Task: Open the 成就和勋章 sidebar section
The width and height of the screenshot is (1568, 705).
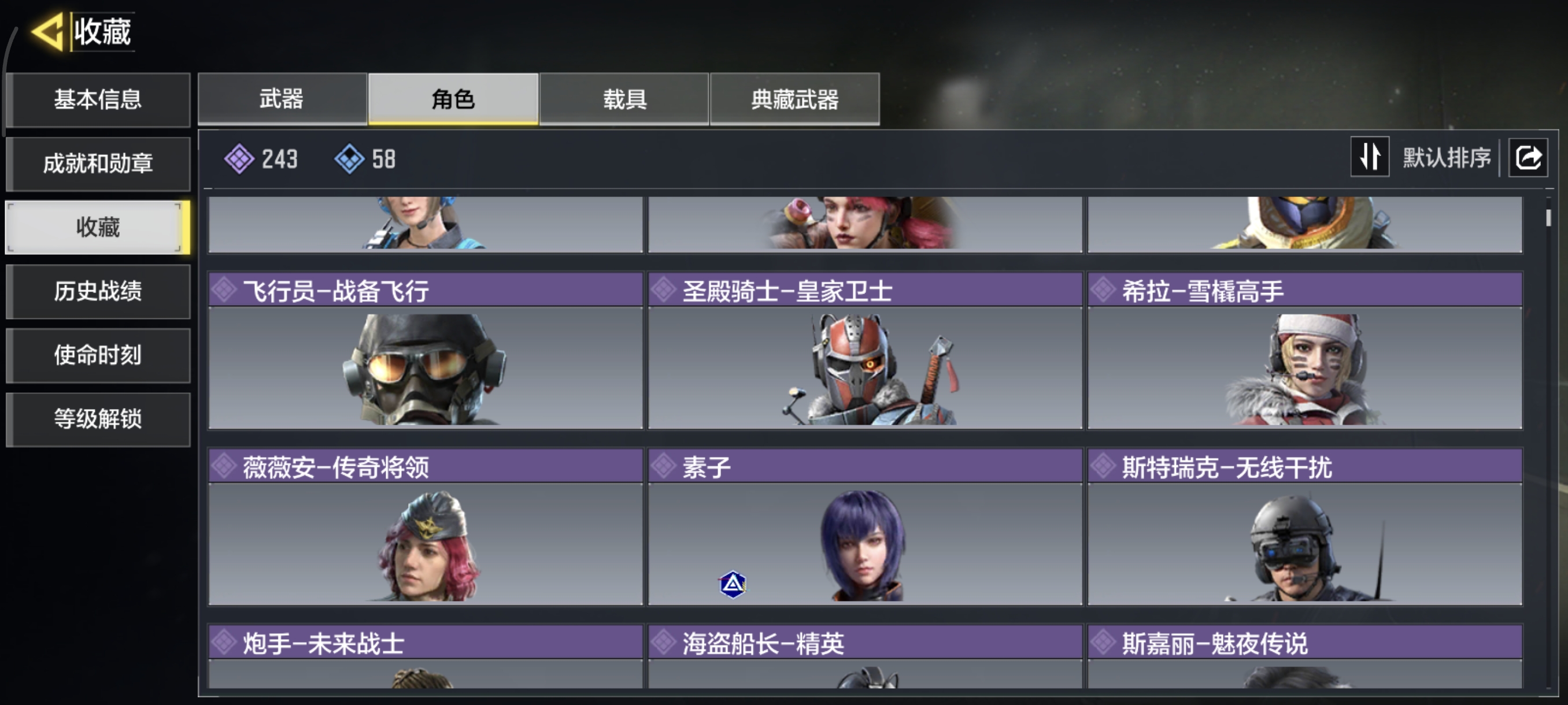Action: pos(98,164)
